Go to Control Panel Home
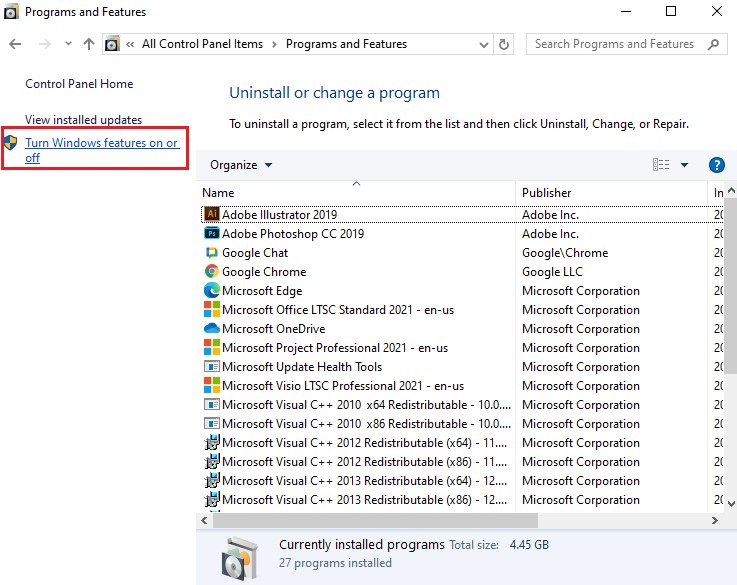The image size is (737, 585). pos(79,84)
